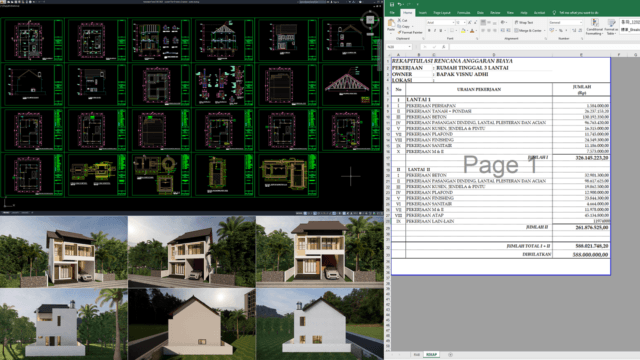Select column E header in Excel
Image resolution: width=640 pixels, height=360 pixels.
[581, 54]
